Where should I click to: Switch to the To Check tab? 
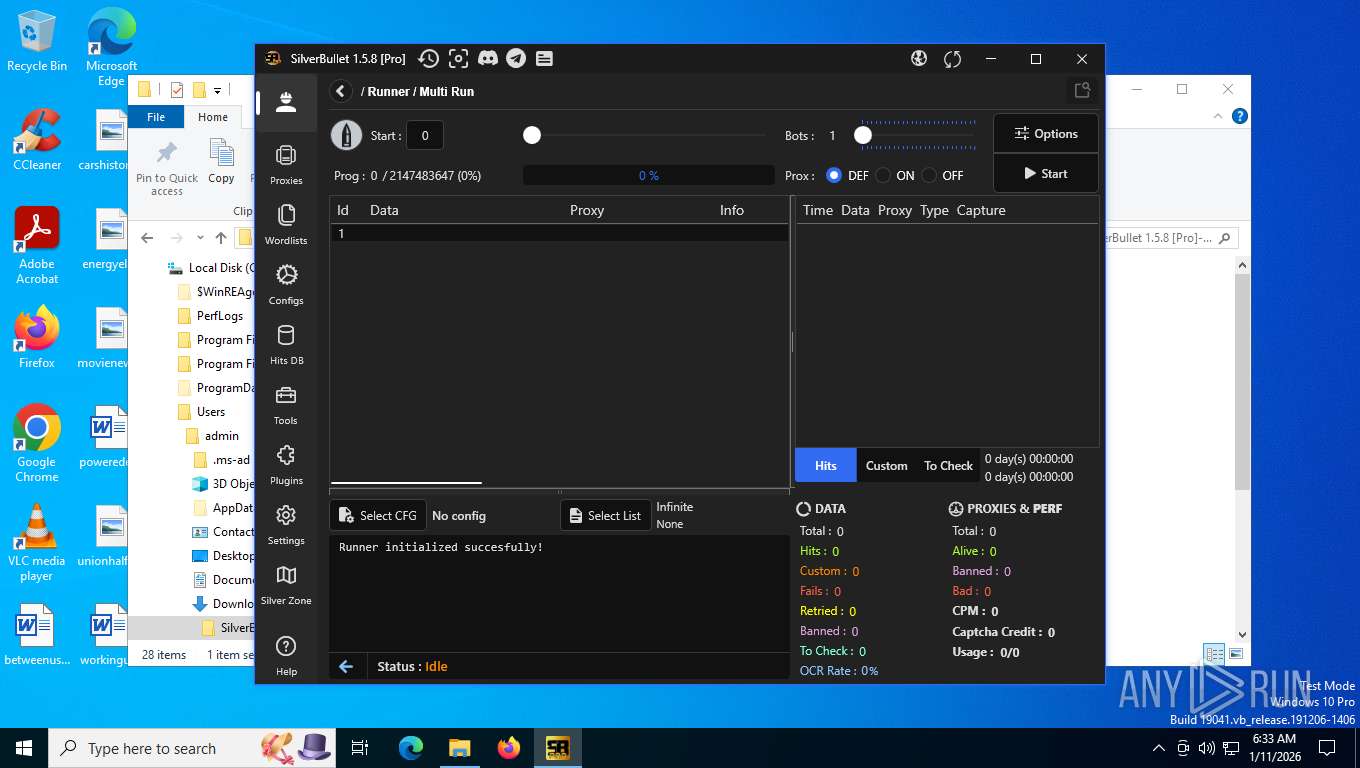(948, 465)
